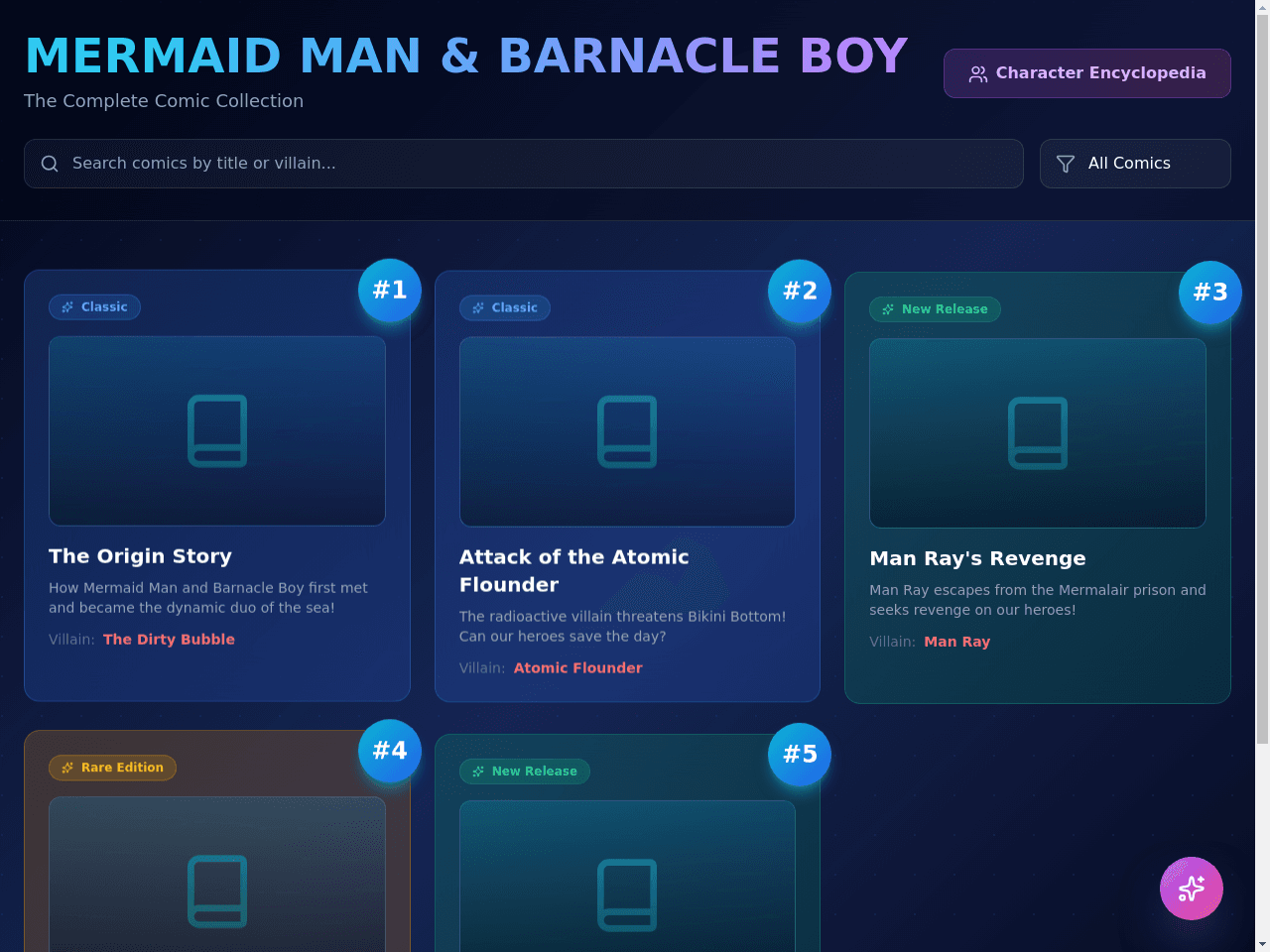Click the Man Ray's Revenge description text
The image size is (1270, 952).
tap(1038, 600)
